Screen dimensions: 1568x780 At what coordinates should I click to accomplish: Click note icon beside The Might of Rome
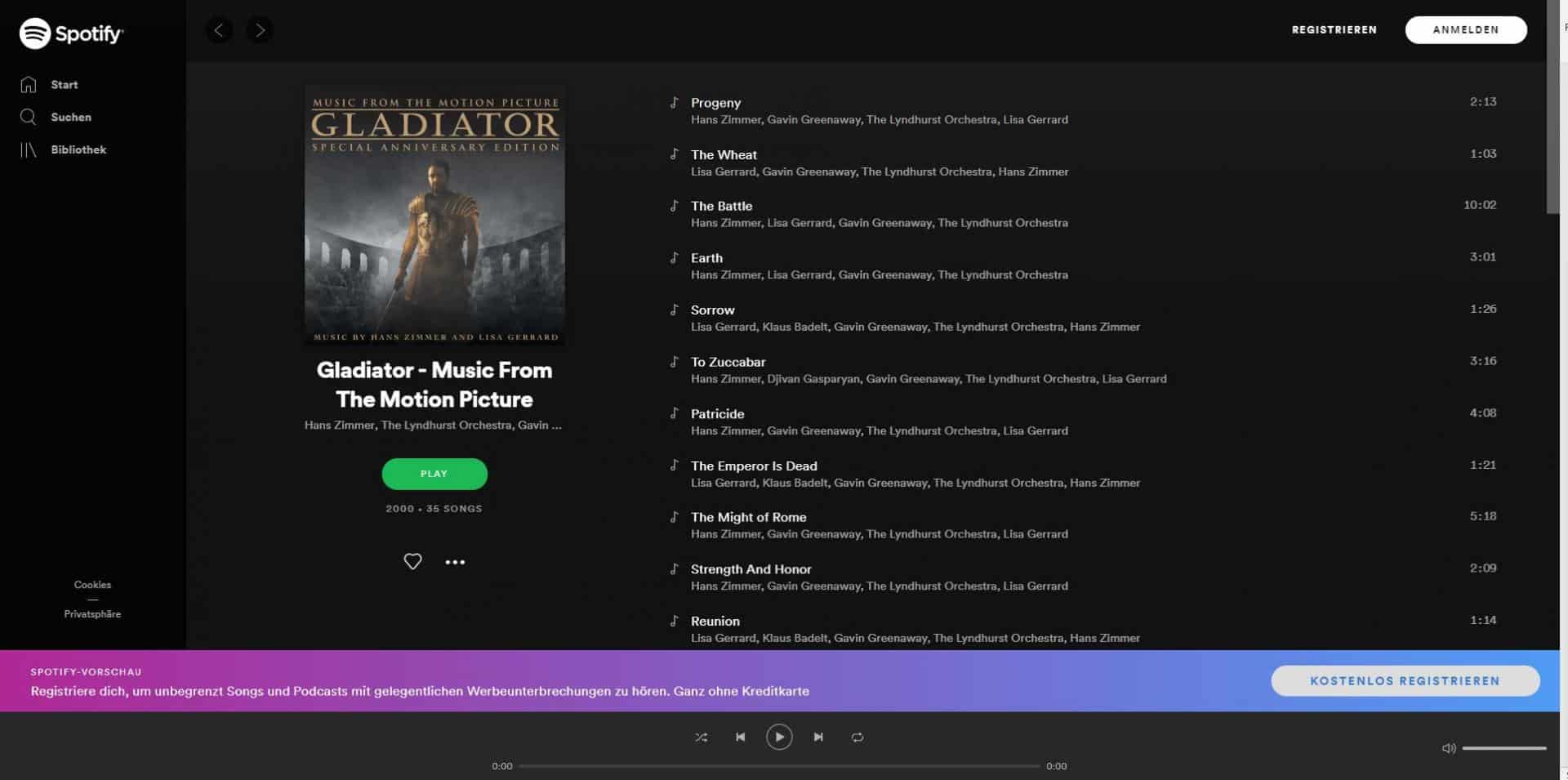tap(674, 516)
